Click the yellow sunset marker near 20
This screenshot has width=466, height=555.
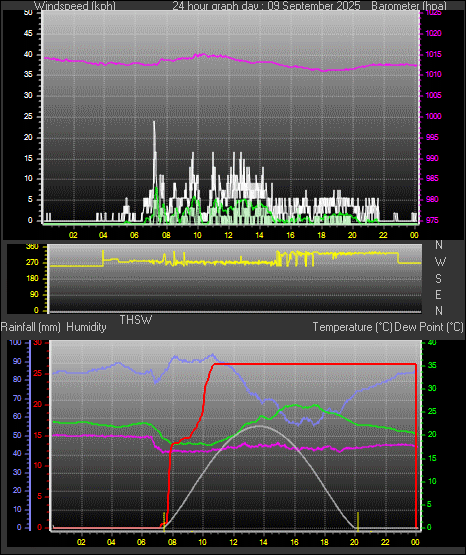pyautogui.click(x=358, y=521)
